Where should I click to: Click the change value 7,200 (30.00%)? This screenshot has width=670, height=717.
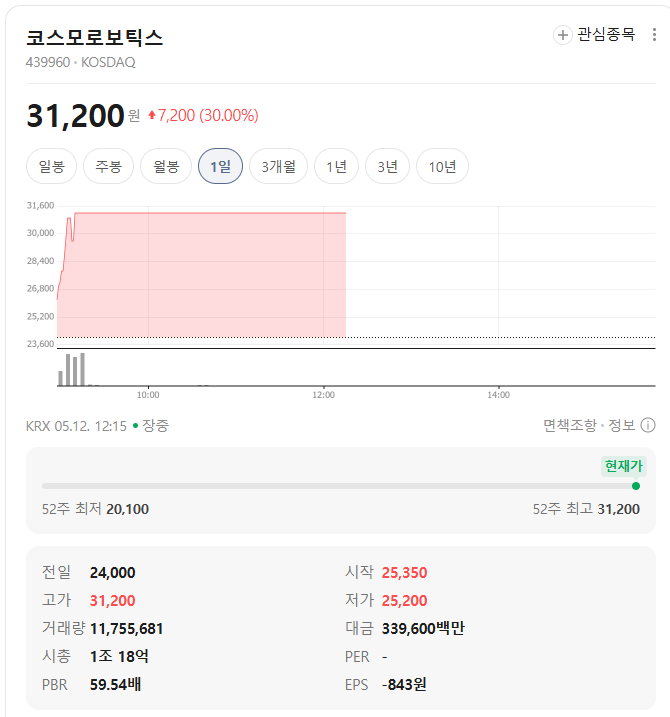click(203, 115)
